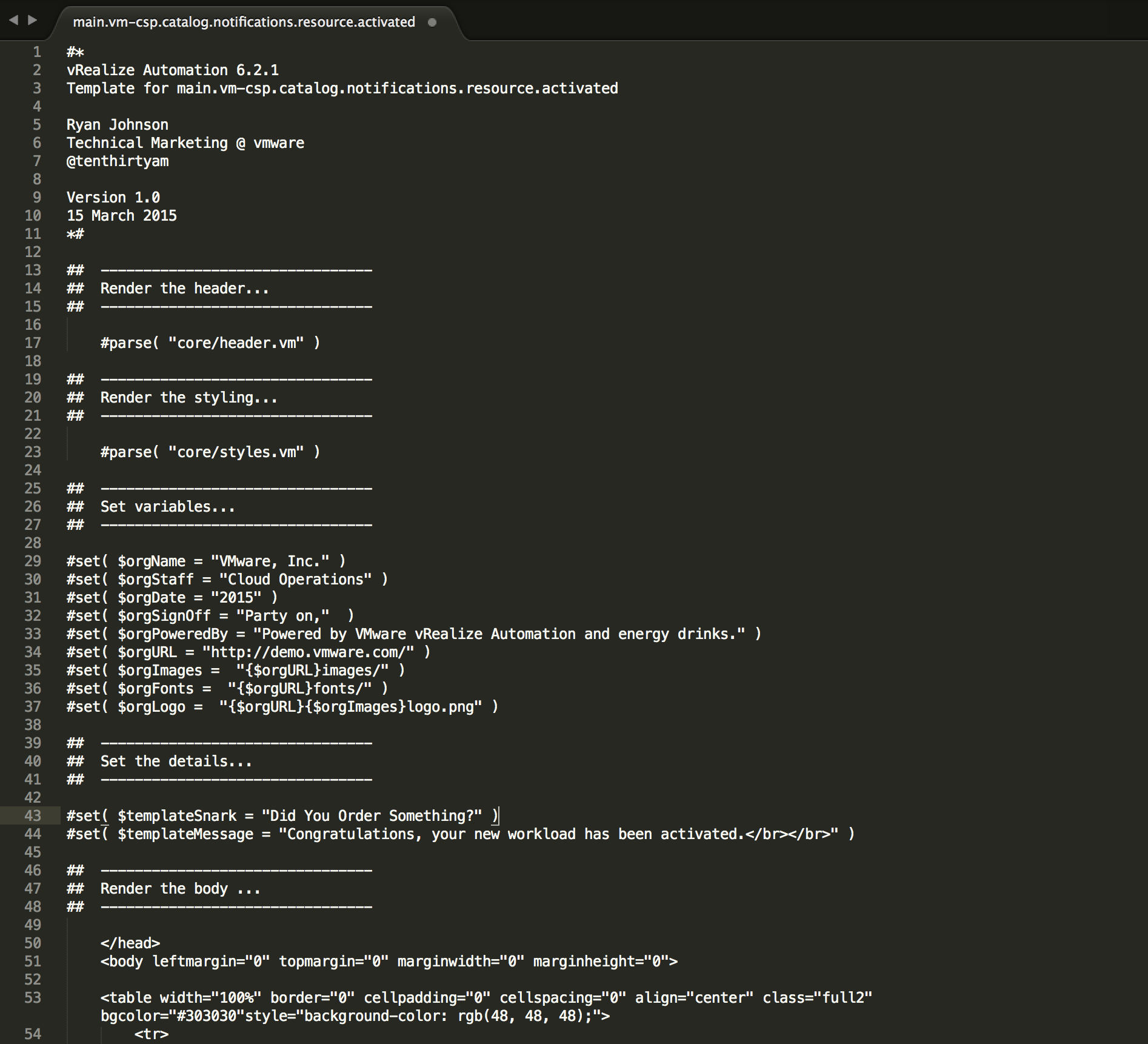Click line number 1 in the gutter
The image size is (1148, 1044).
click(x=37, y=52)
